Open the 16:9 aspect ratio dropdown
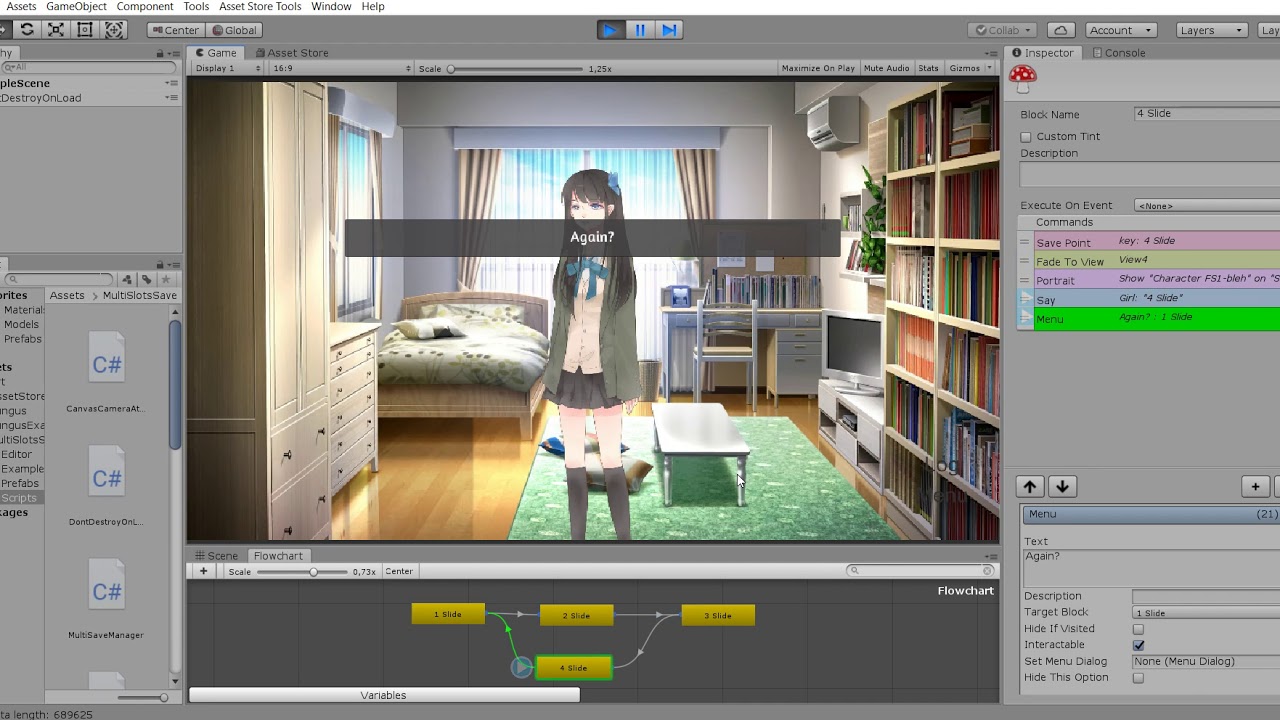 (341, 68)
